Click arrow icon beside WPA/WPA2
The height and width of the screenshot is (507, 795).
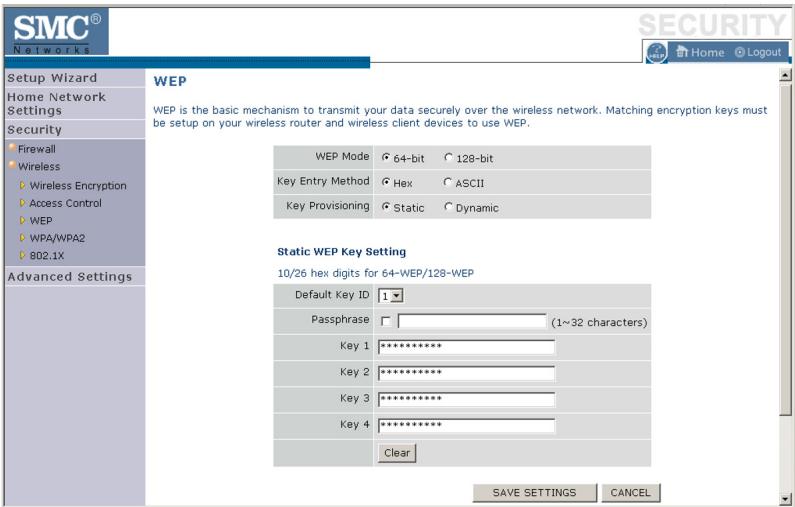[x=22, y=238]
